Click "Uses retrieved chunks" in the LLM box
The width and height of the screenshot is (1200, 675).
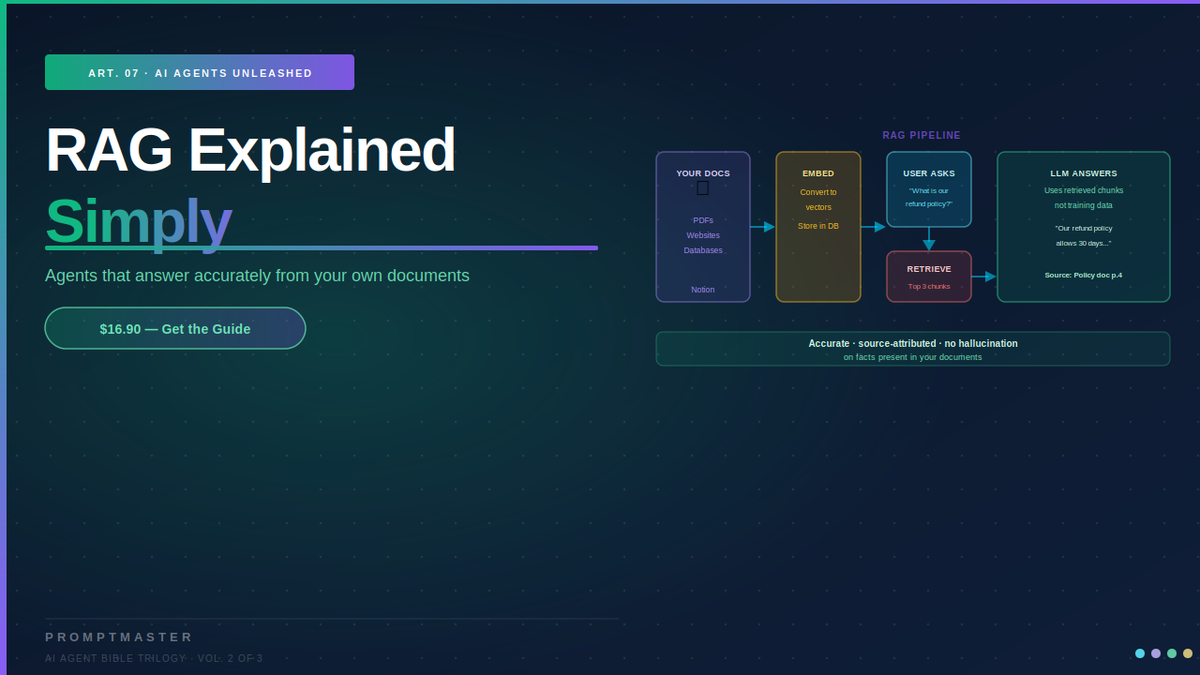tap(1084, 190)
